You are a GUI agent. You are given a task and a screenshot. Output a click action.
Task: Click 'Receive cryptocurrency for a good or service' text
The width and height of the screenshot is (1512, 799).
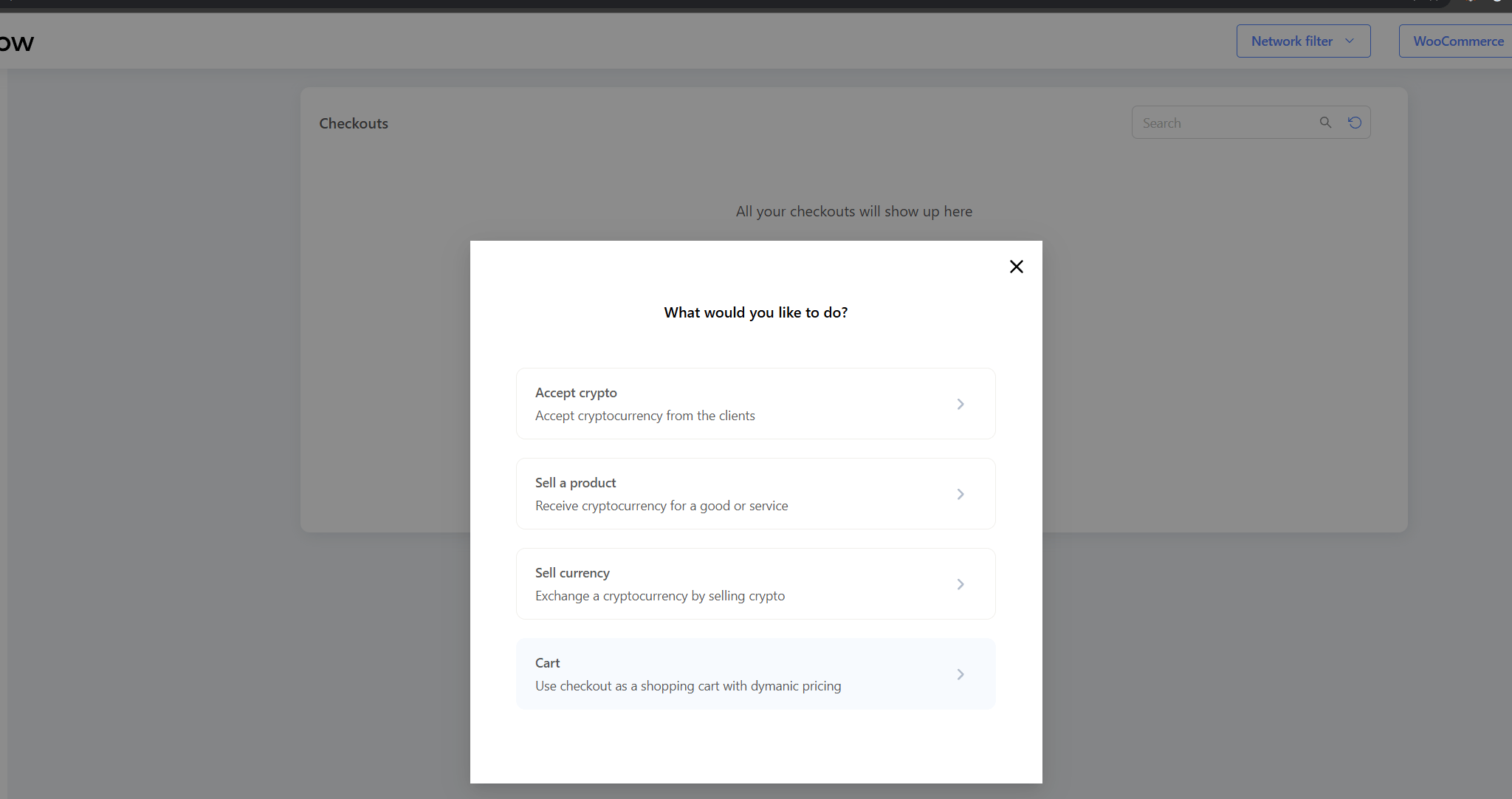coord(661,506)
